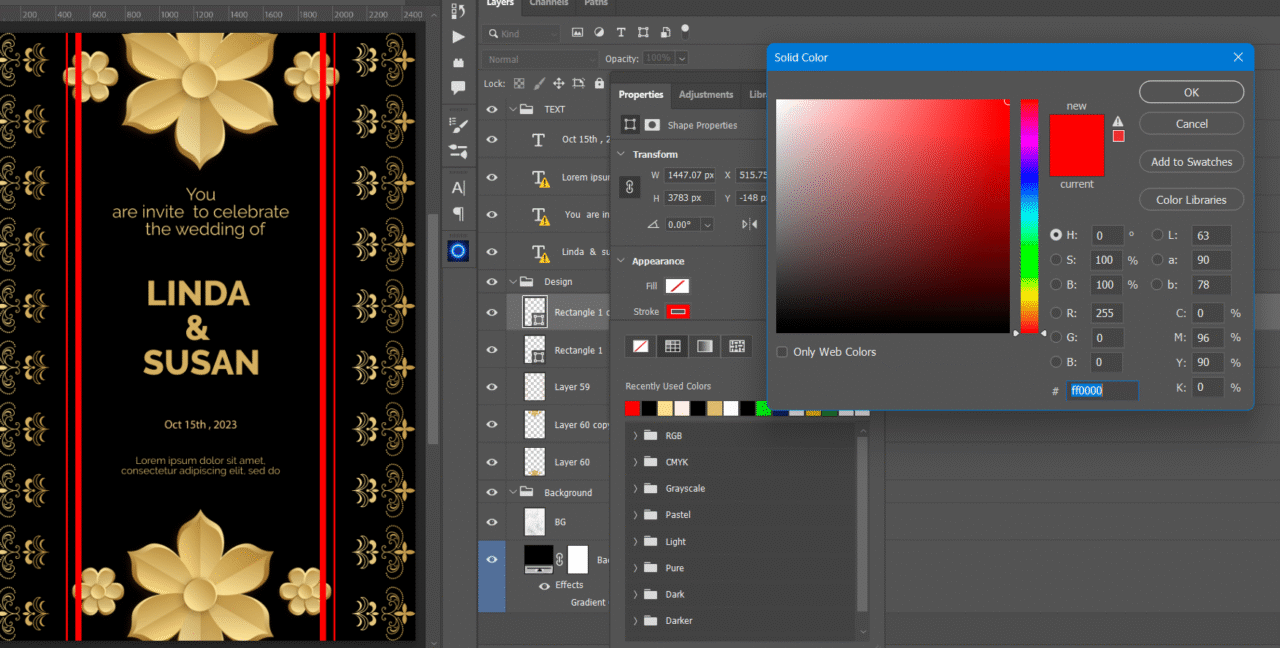Click the Color Libraries button
Viewport: 1280px width, 648px height.
click(1191, 200)
